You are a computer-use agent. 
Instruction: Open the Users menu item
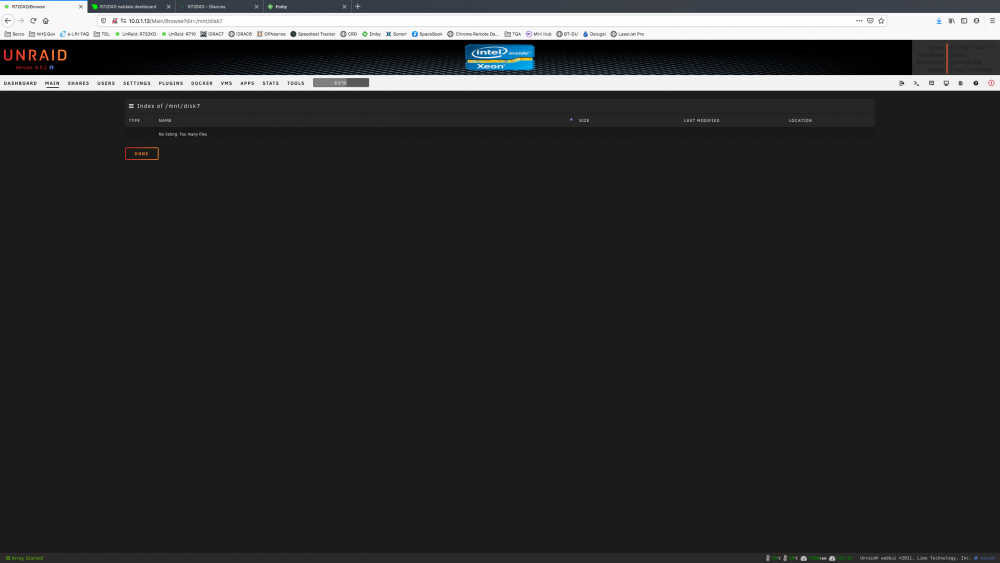click(x=106, y=83)
